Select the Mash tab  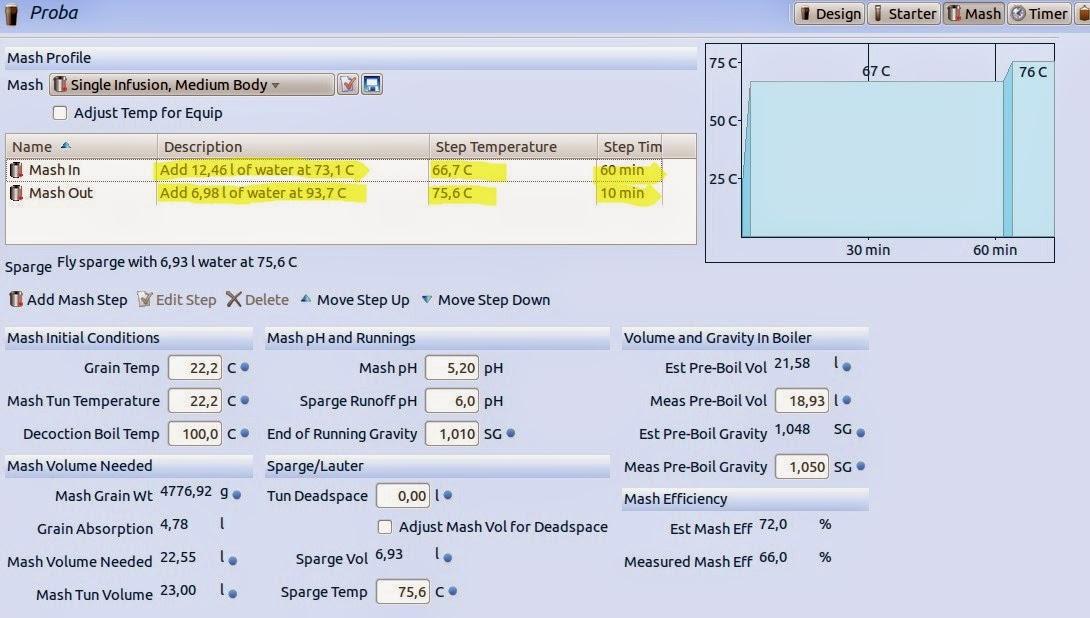(x=974, y=13)
